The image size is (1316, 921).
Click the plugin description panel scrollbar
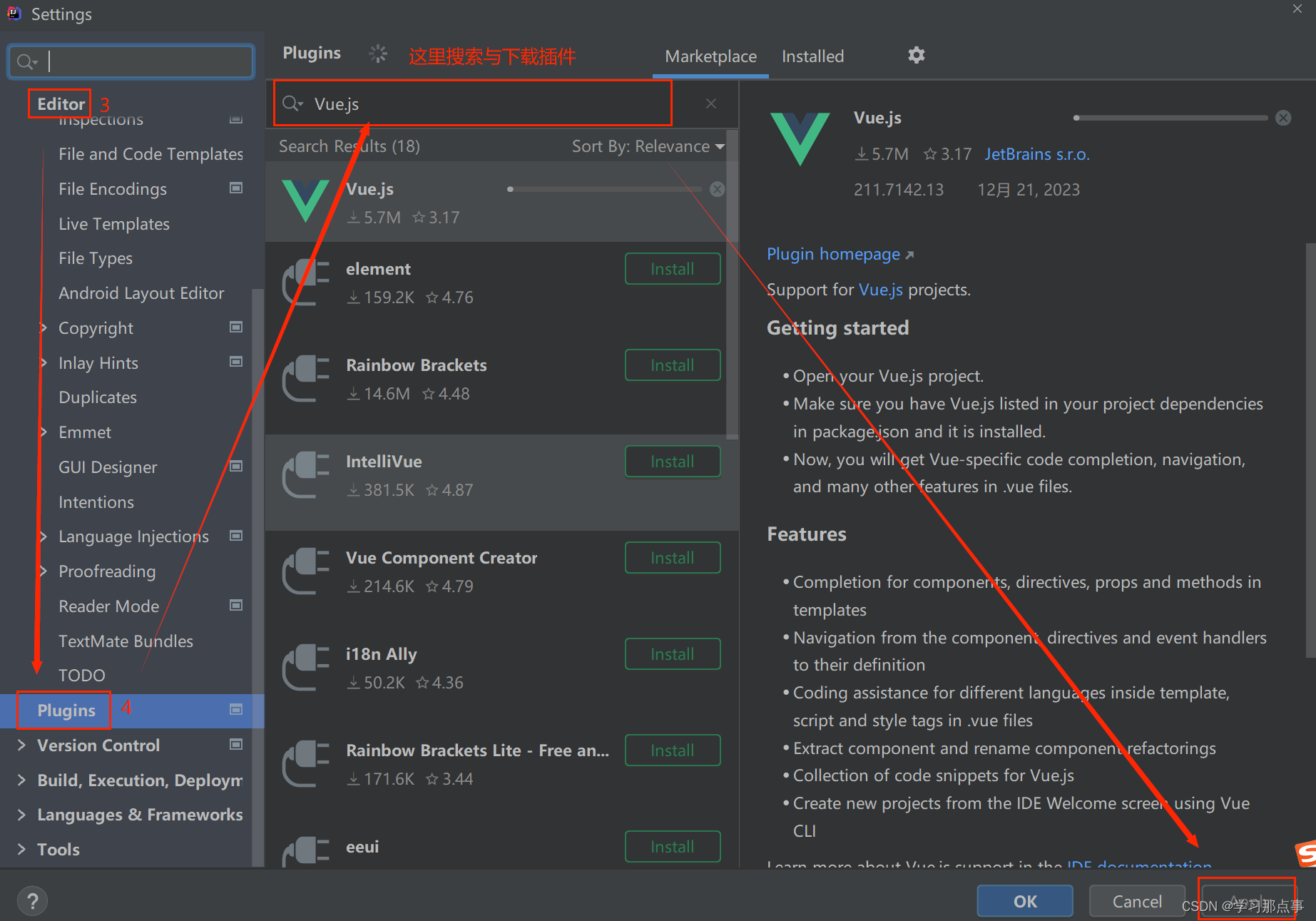point(1310,449)
